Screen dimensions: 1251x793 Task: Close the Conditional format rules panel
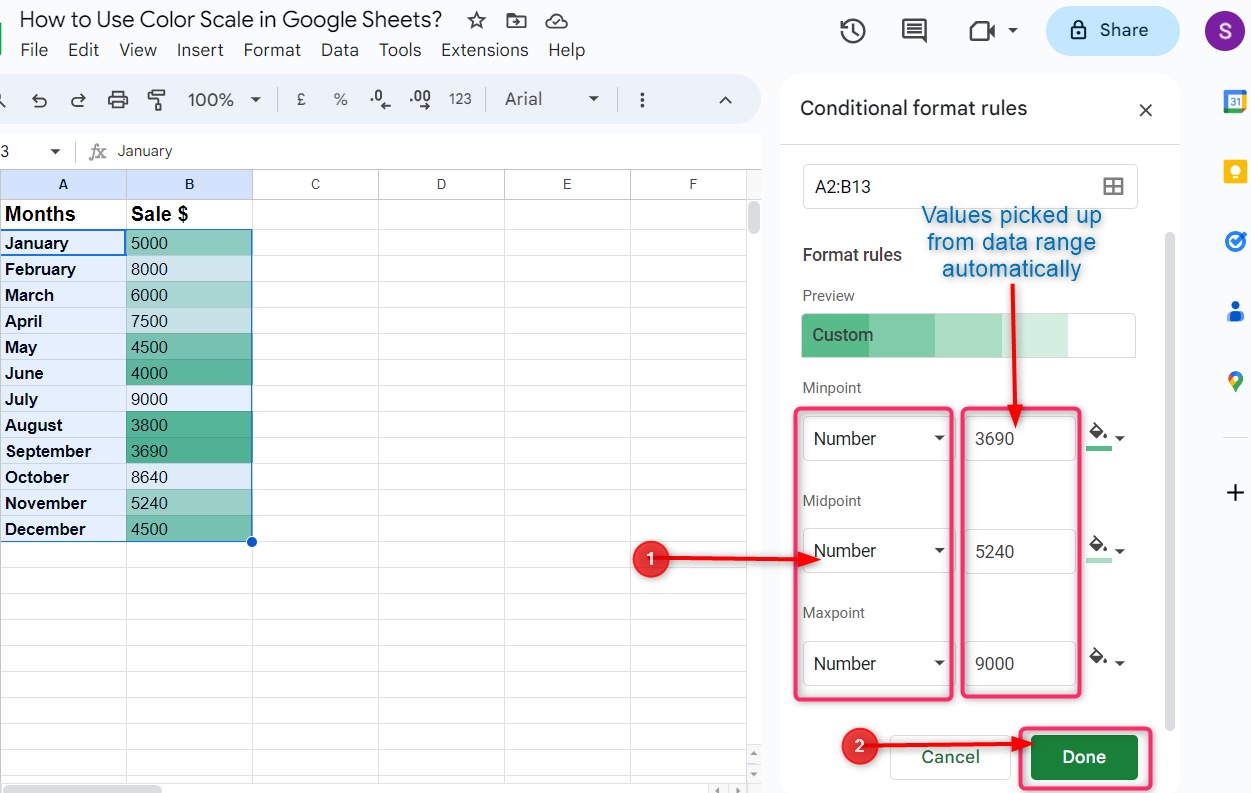[1146, 110]
